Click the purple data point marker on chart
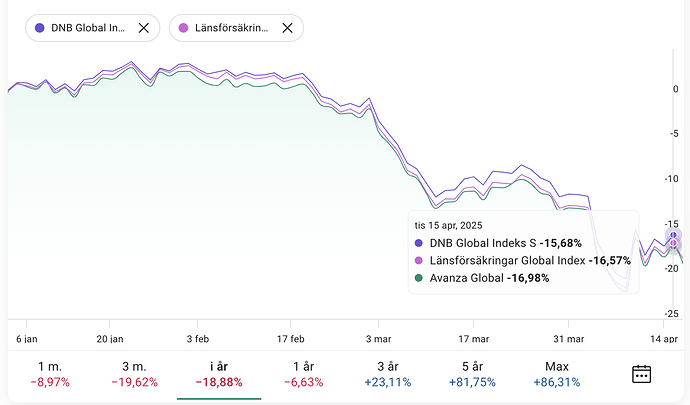Screen dimensions: 690x405 [674, 235]
